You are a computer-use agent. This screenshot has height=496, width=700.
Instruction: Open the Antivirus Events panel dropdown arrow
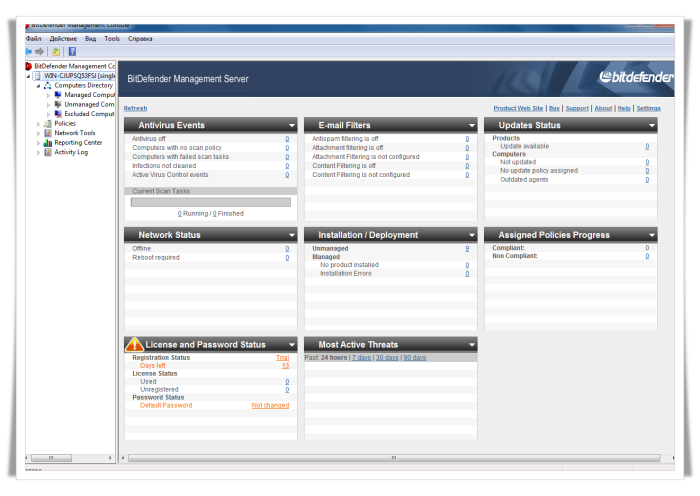coord(292,125)
